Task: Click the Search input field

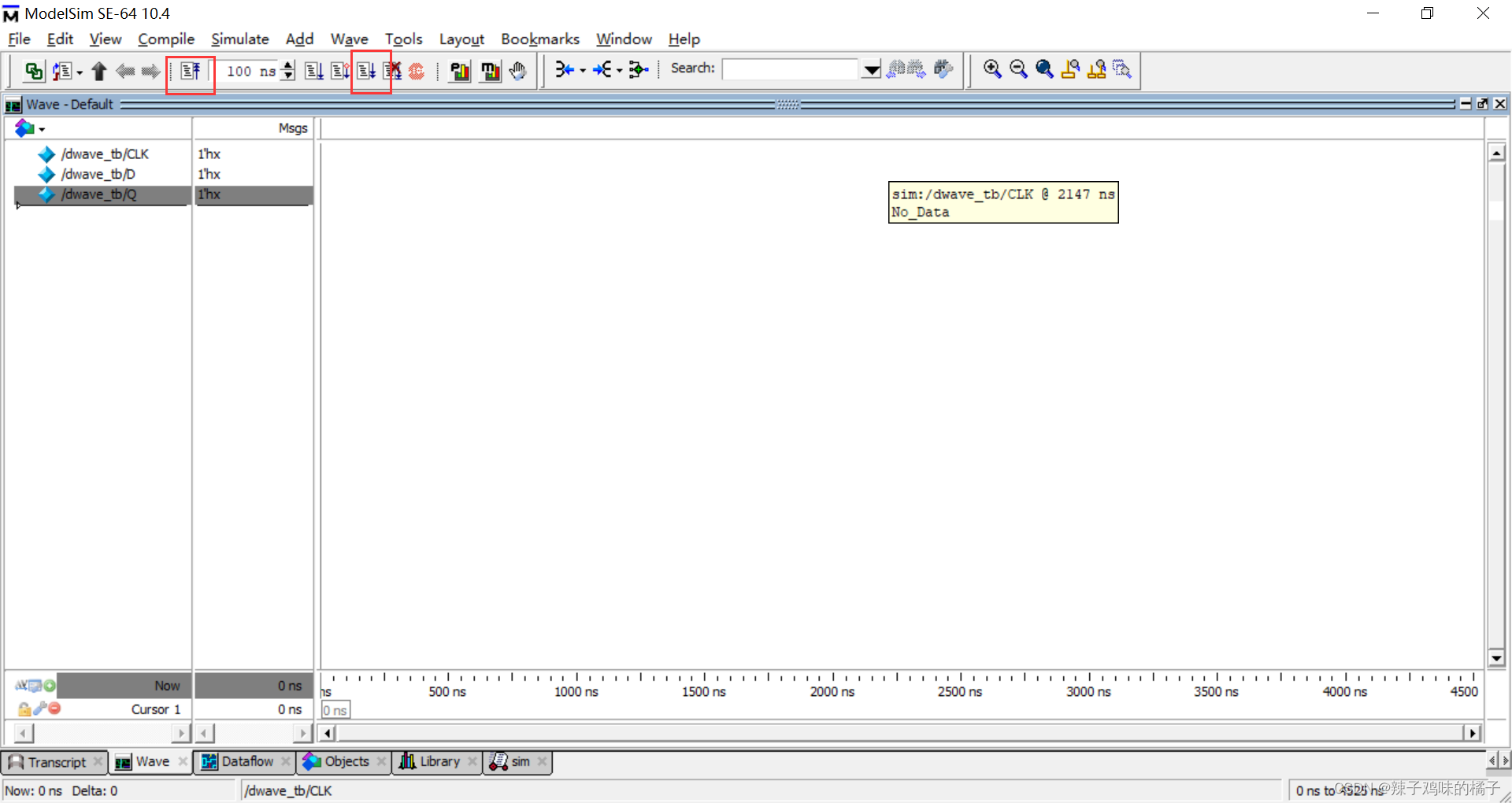Action: tap(791, 69)
